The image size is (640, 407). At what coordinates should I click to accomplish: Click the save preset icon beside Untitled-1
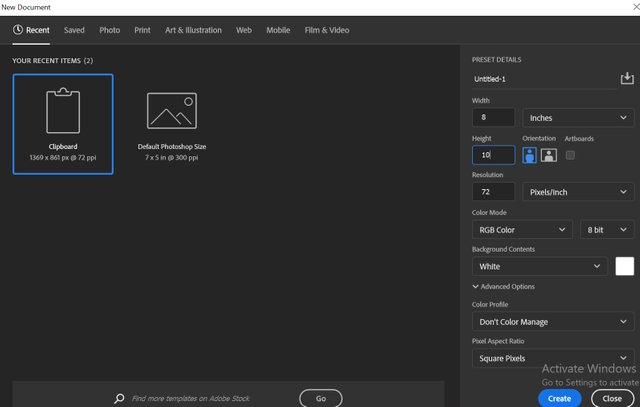pos(627,78)
